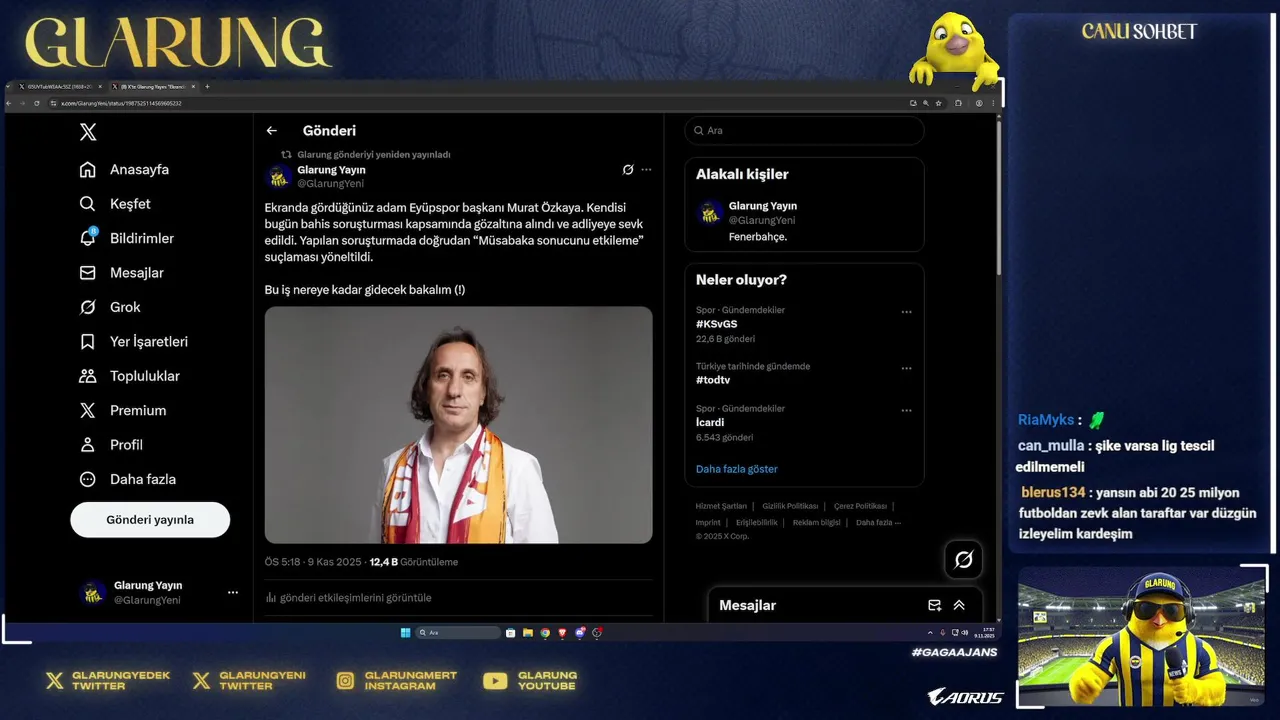Expand the Daha fazla footer menu
This screenshot has height=720, width=1280.
(878, 522)
